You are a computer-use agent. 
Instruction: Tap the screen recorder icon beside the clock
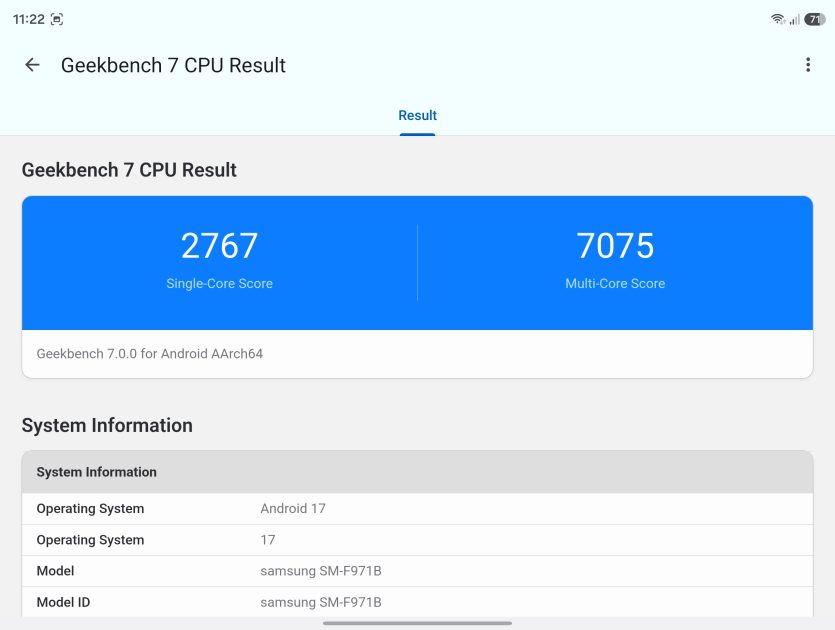56,20
